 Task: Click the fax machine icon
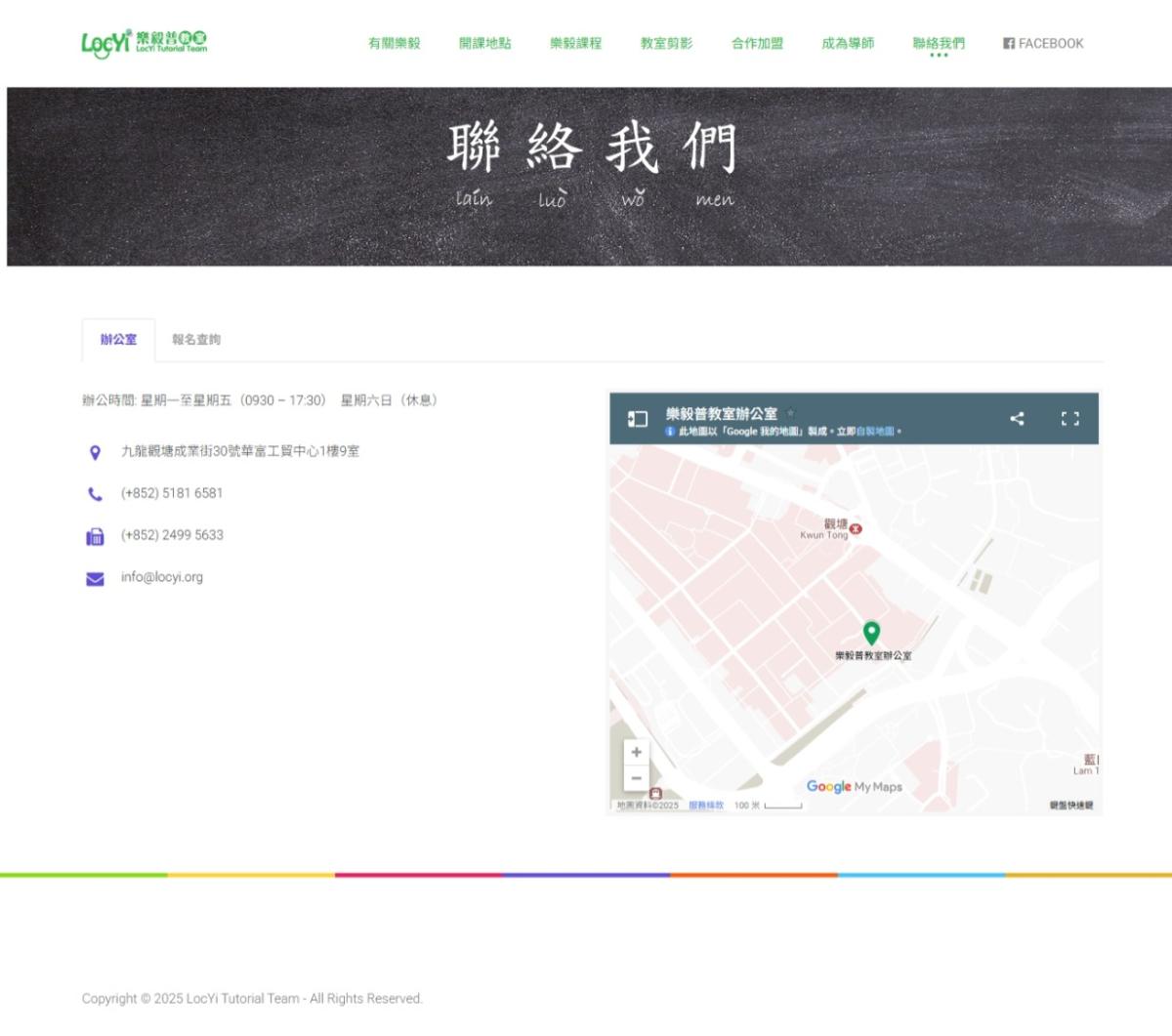(x=95, y=536)
